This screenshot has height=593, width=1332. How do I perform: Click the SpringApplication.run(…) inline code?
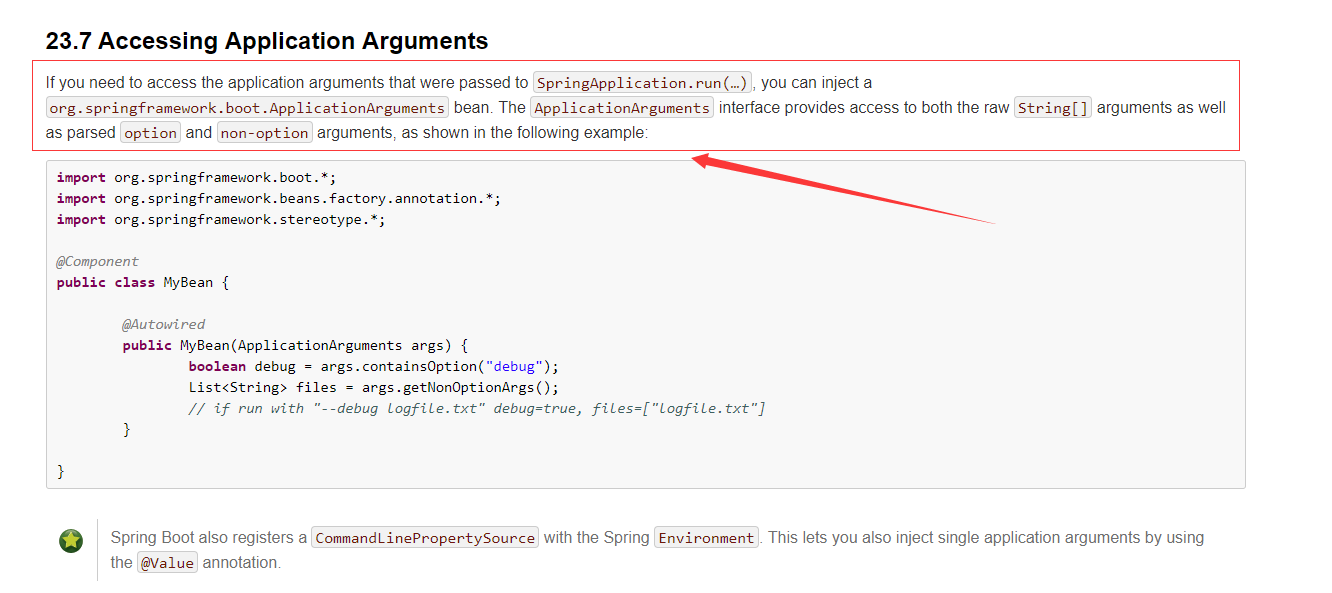(x=643, y=83)
